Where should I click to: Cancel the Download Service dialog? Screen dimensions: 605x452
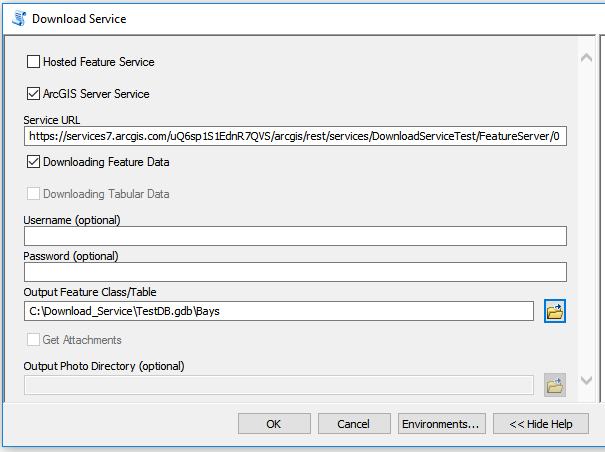pos(354,424)
